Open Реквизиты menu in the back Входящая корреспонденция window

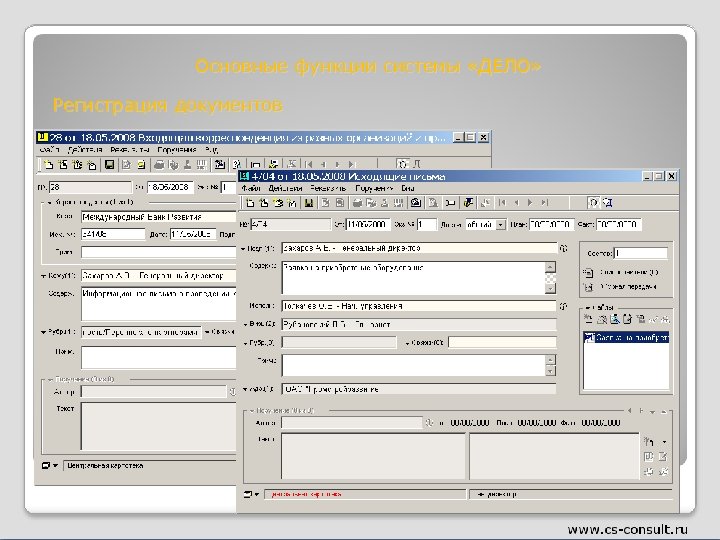click(130, 150)
